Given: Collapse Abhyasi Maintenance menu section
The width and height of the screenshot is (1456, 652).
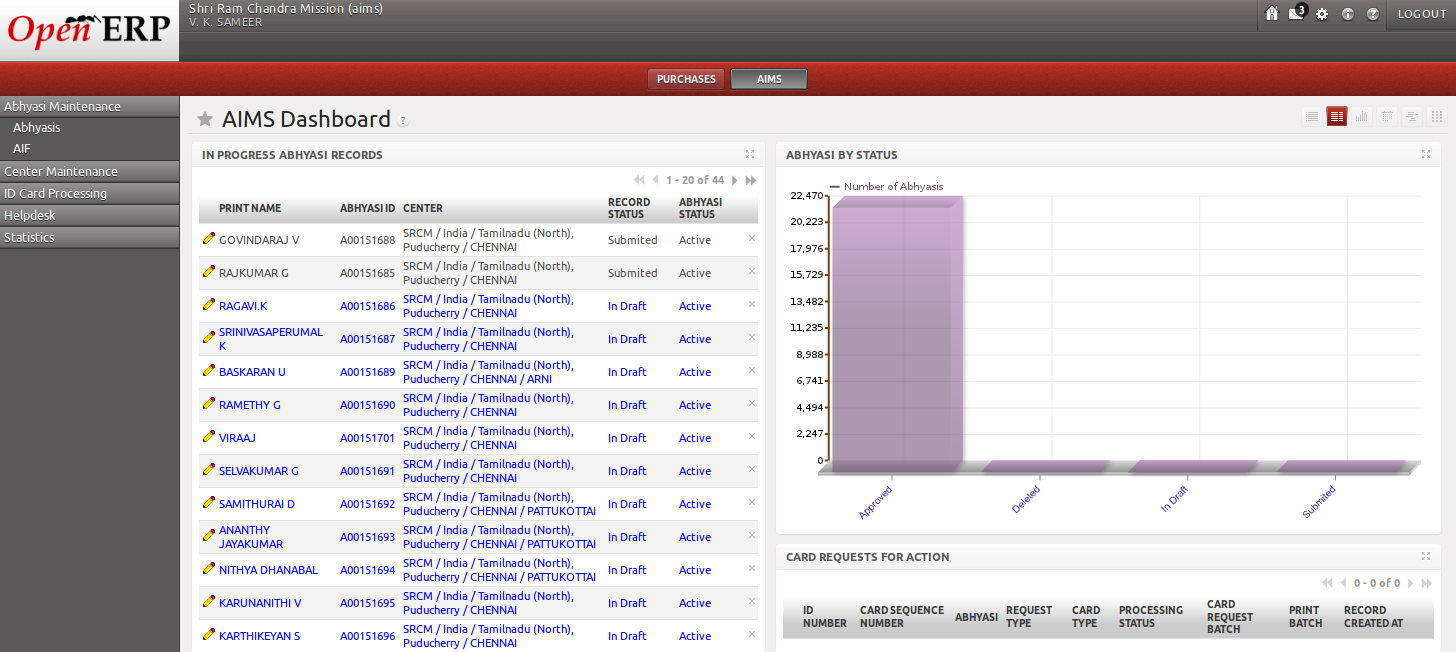Looking at the screenshot, I should point(90,106).
